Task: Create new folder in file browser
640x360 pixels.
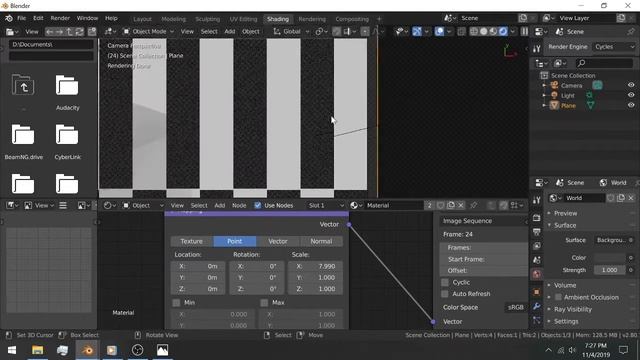Action: [x=92, y=31]
